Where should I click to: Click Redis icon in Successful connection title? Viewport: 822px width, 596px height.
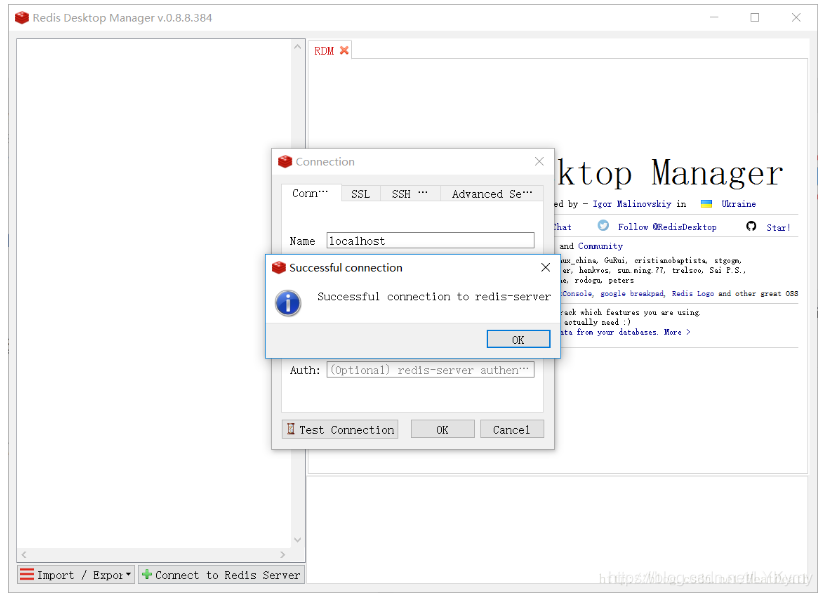279,267
